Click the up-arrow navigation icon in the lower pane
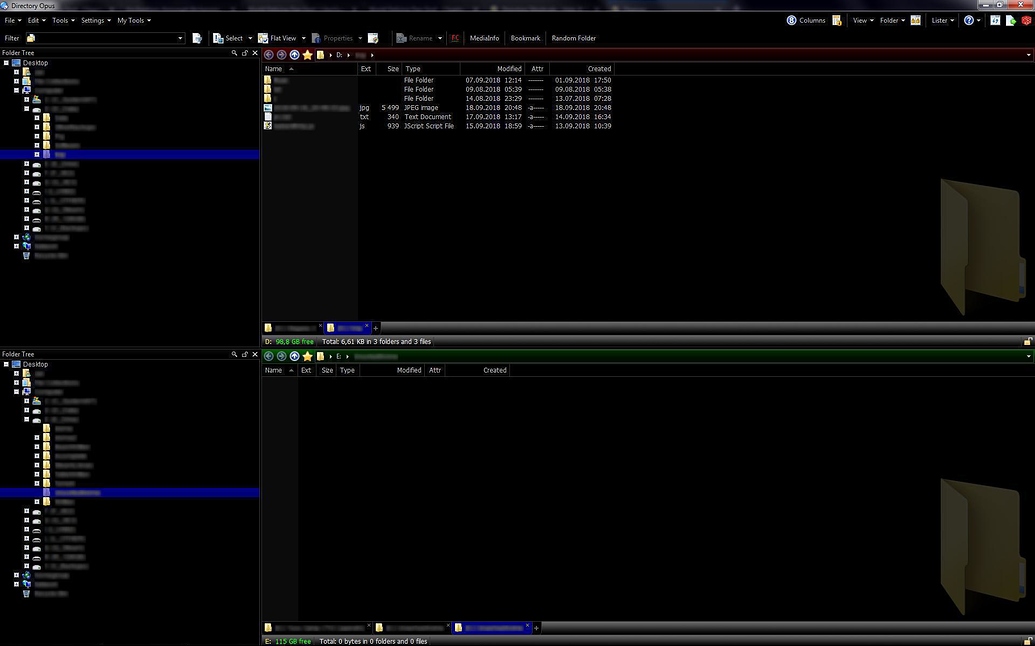This screenshot has height=646, width=1035. click(294, 356)
